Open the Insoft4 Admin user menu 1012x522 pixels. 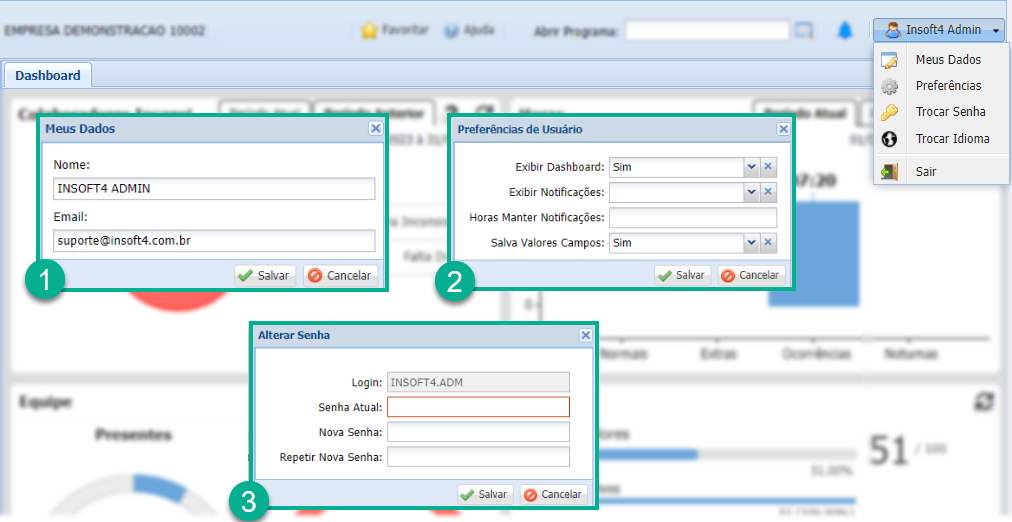(942, 31)
